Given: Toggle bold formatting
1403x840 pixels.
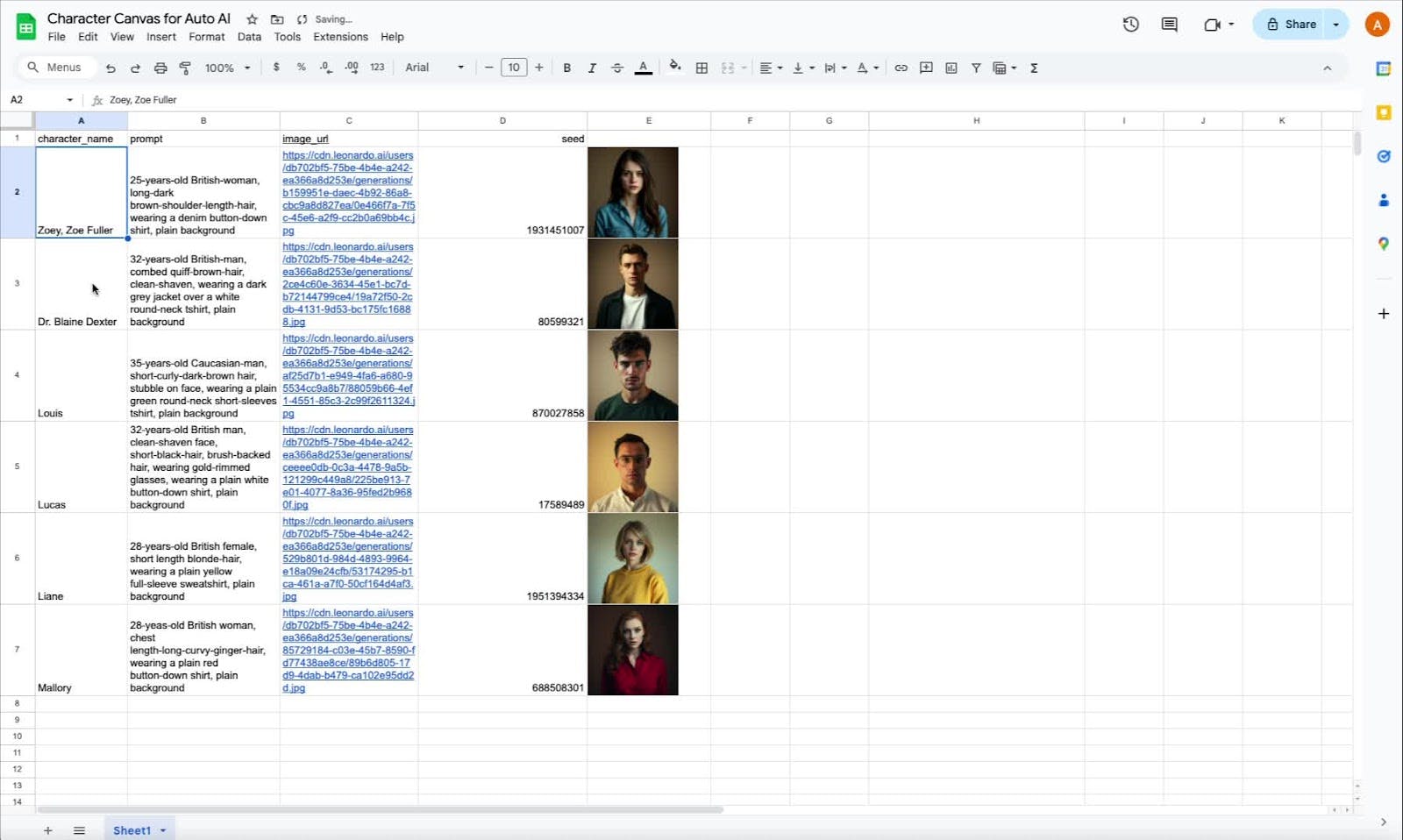Looking at the screenshot, I should (566, 68).
